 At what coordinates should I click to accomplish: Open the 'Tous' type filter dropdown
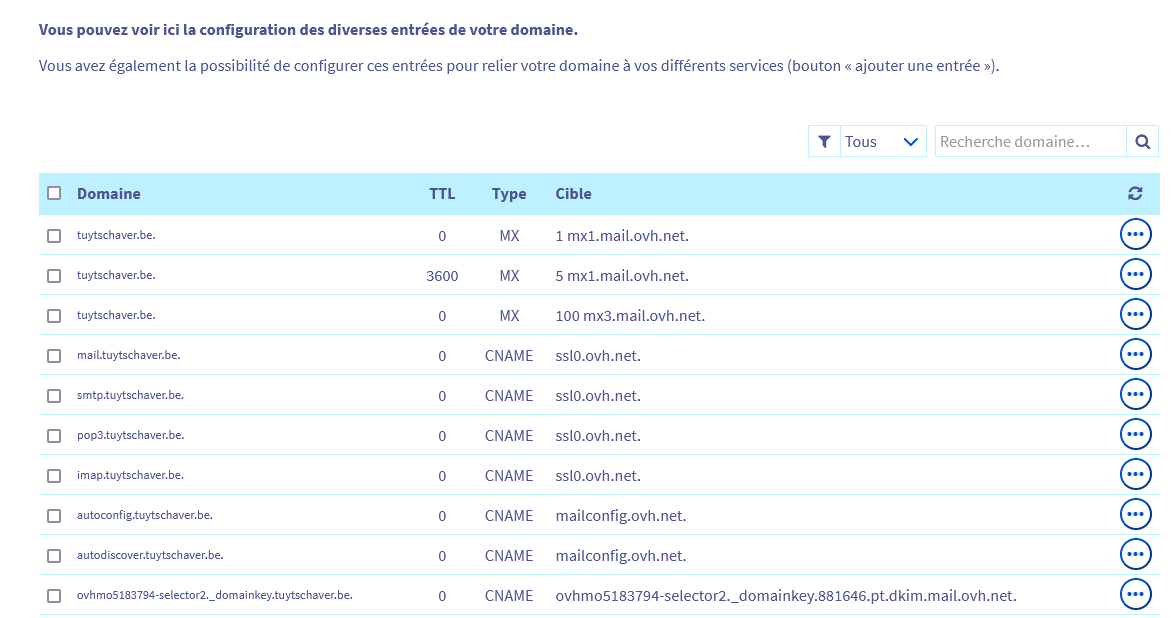coord(883,142)
